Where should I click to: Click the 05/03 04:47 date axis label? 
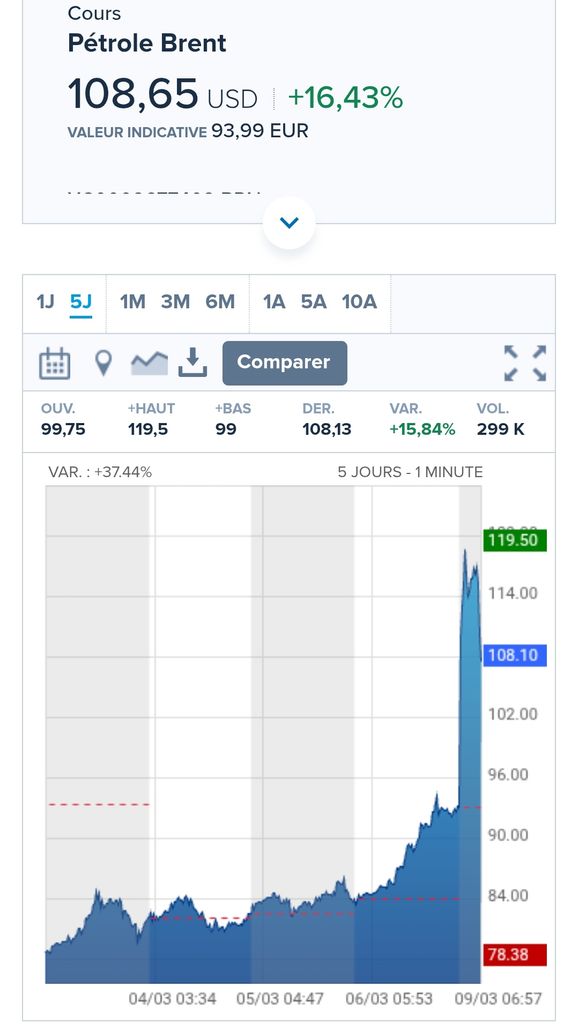[x=280, y=999]
